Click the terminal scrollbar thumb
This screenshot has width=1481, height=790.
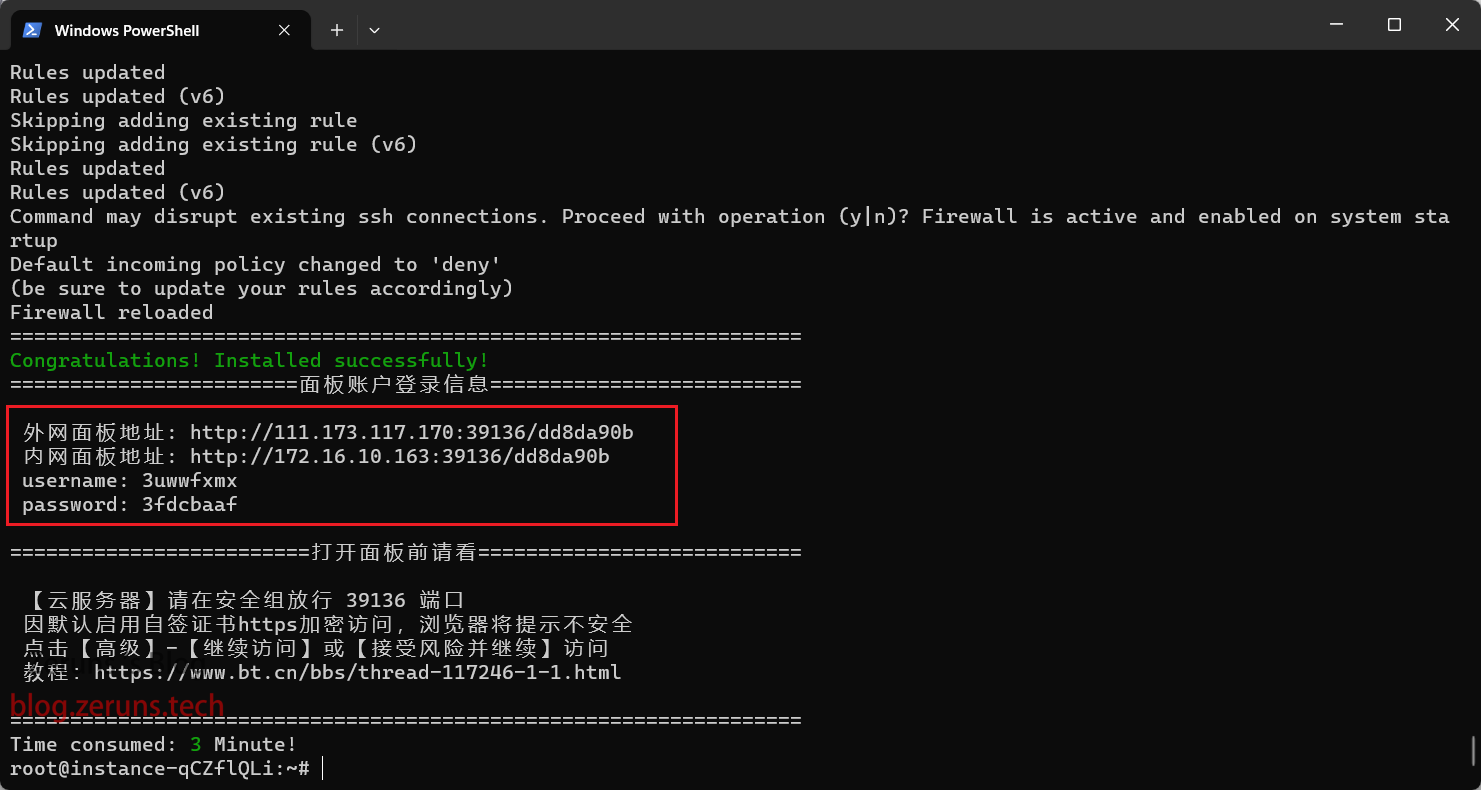click(x=1472, y=751)
